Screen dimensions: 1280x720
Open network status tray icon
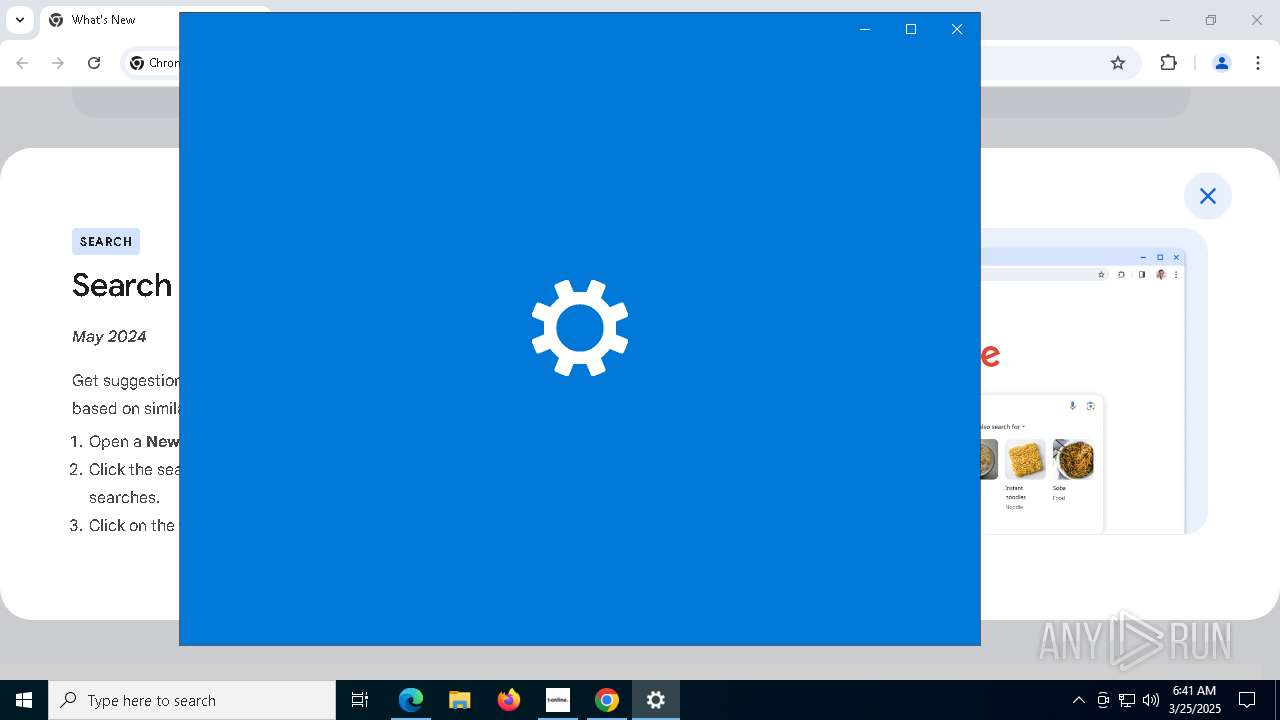(x=1127, y=700)
